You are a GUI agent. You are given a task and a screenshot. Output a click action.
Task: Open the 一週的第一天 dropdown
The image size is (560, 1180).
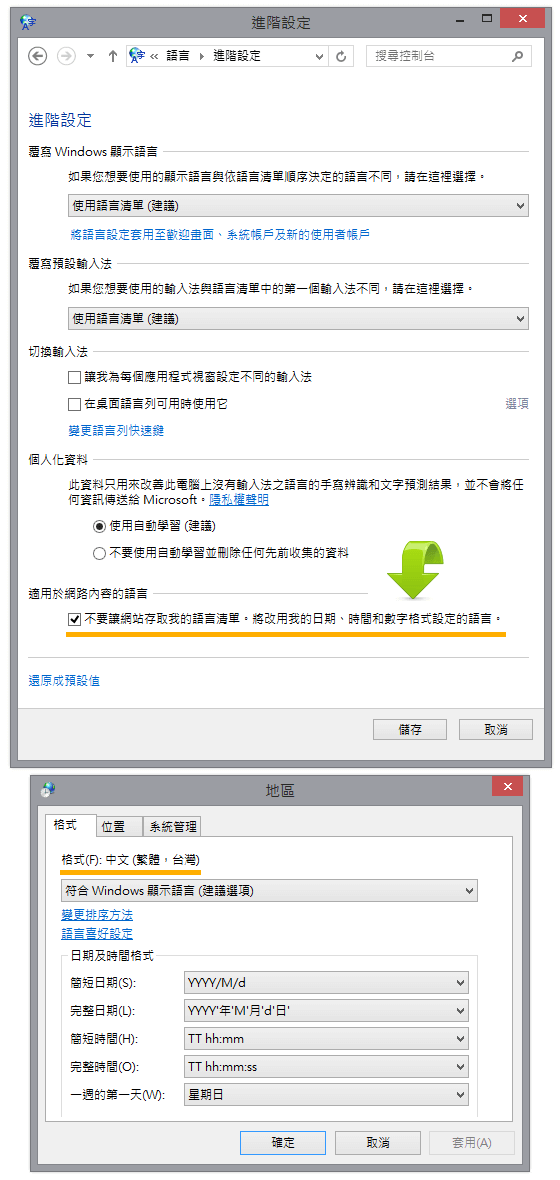[x=326, y=1094]
